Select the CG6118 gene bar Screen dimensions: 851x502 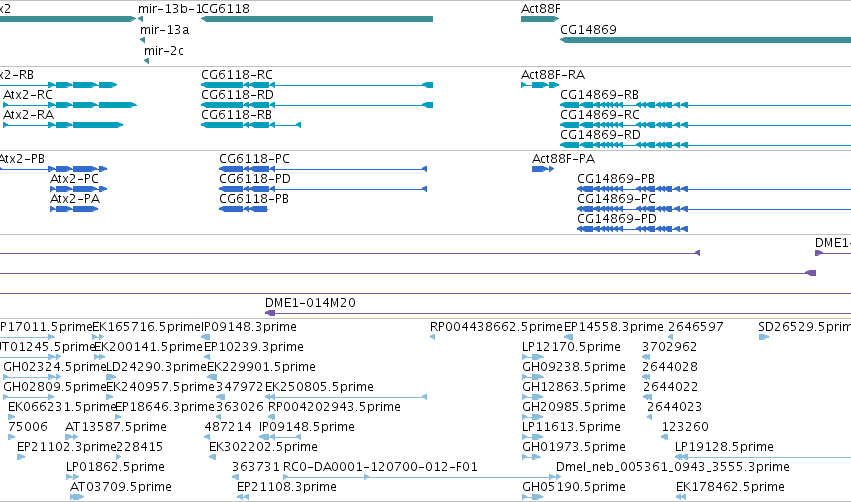(317, 19)
